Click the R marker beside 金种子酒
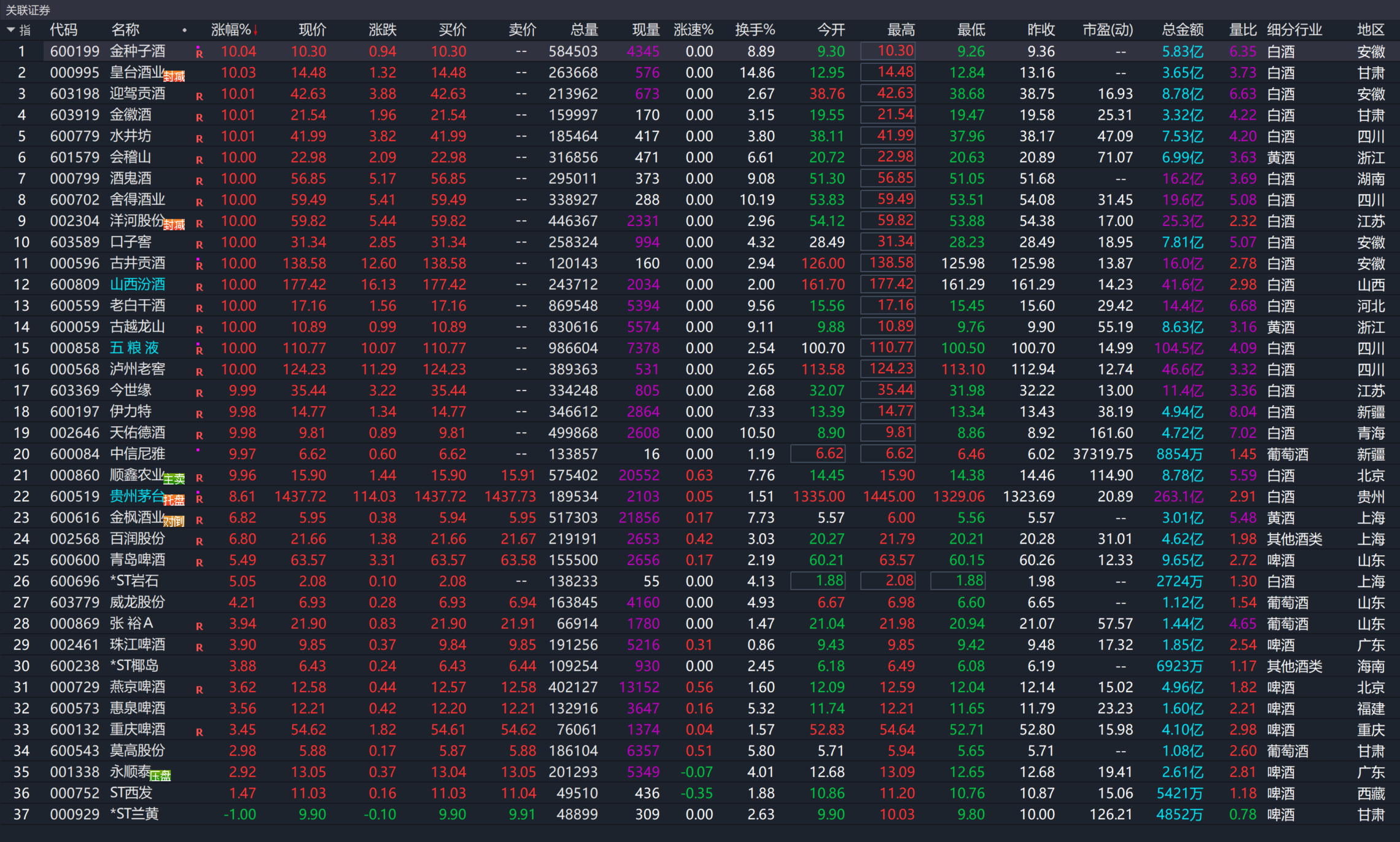Viewport: 1400px width, 842px height. 199,53
